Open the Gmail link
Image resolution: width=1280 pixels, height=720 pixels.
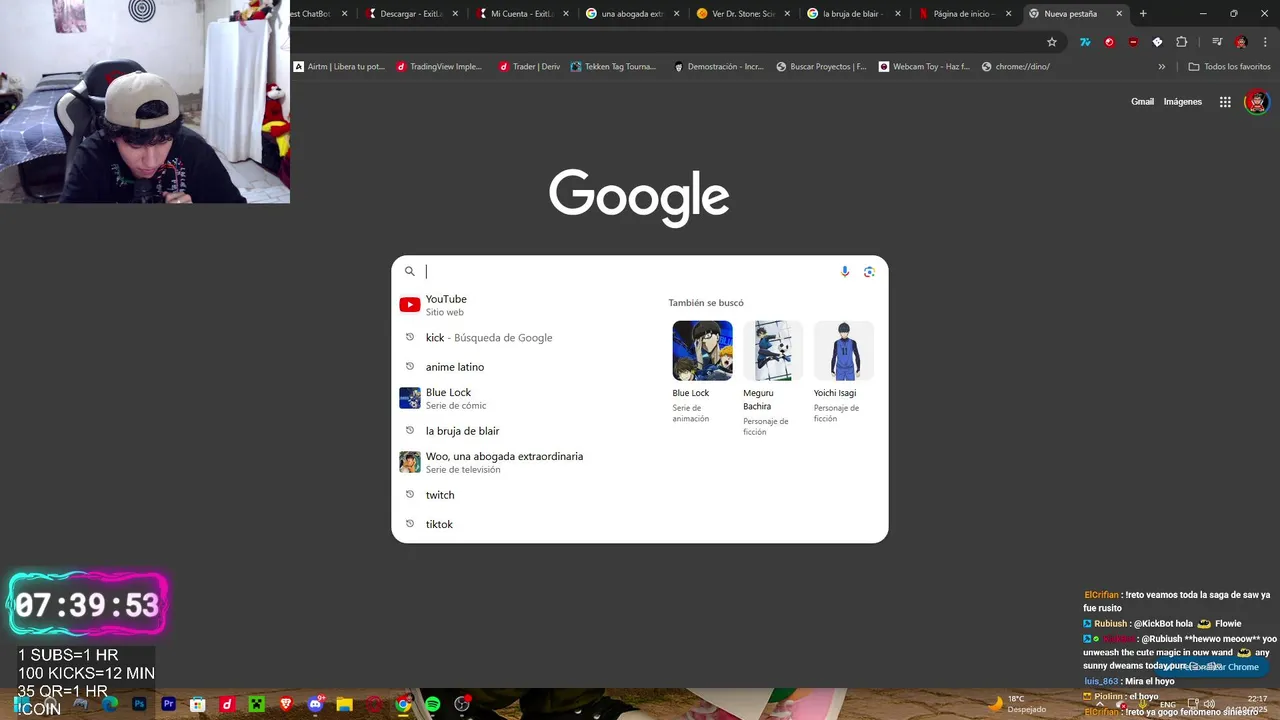(x=1142, y=101)
